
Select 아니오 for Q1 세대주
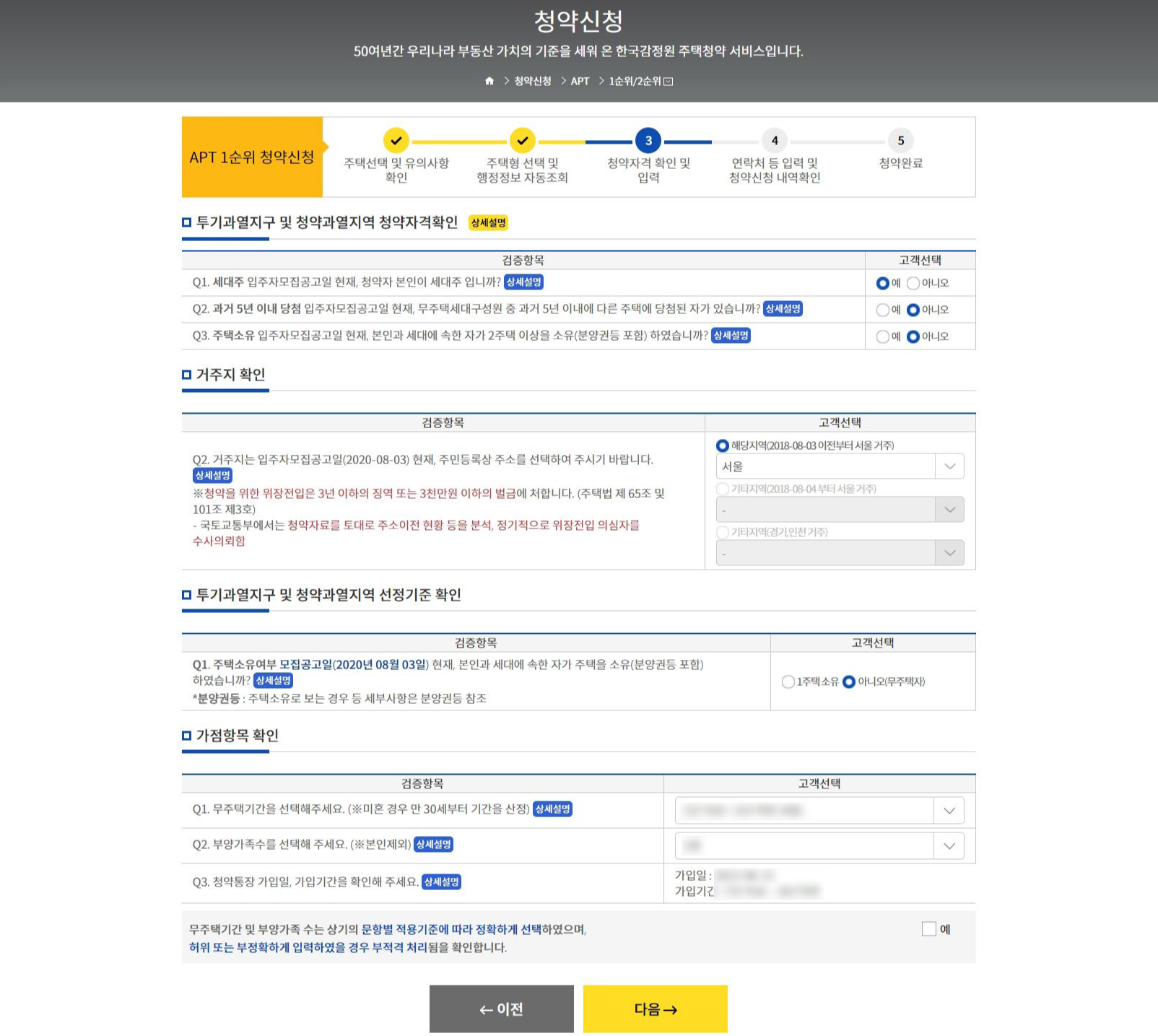pyautogui.click(x=913, y=283)
